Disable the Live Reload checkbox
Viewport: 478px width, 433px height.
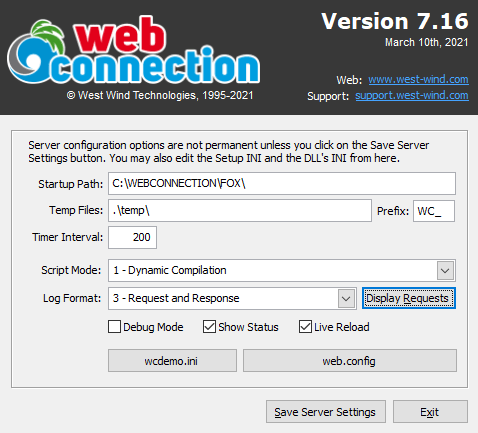[x=305, y=327]
